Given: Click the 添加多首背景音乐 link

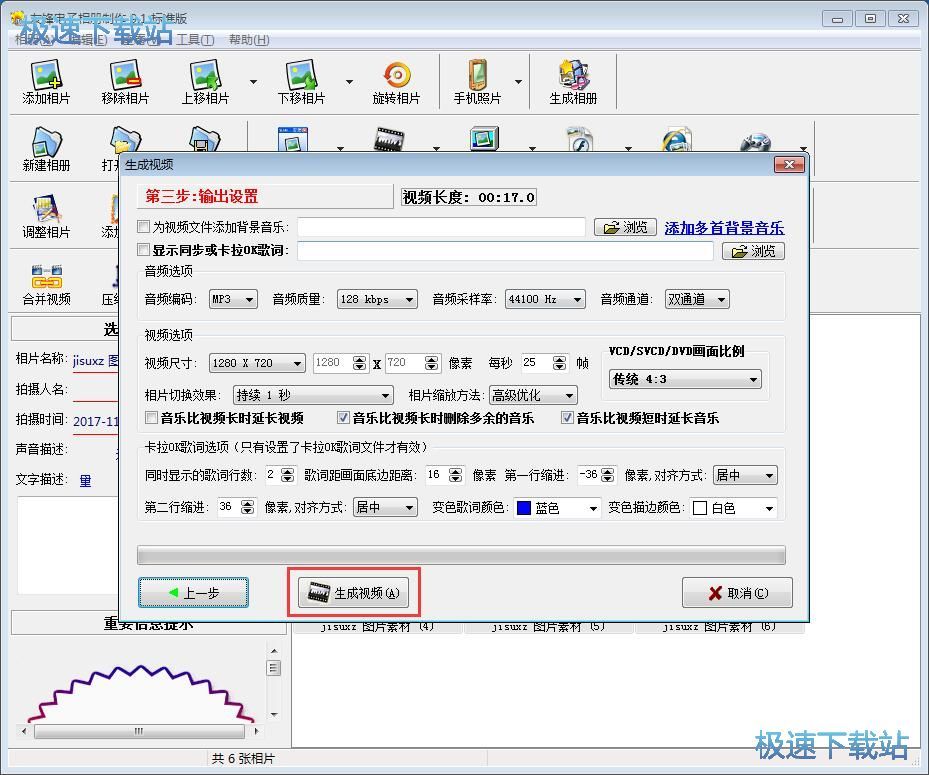Looking at the screenshot, I should point(724,228).
